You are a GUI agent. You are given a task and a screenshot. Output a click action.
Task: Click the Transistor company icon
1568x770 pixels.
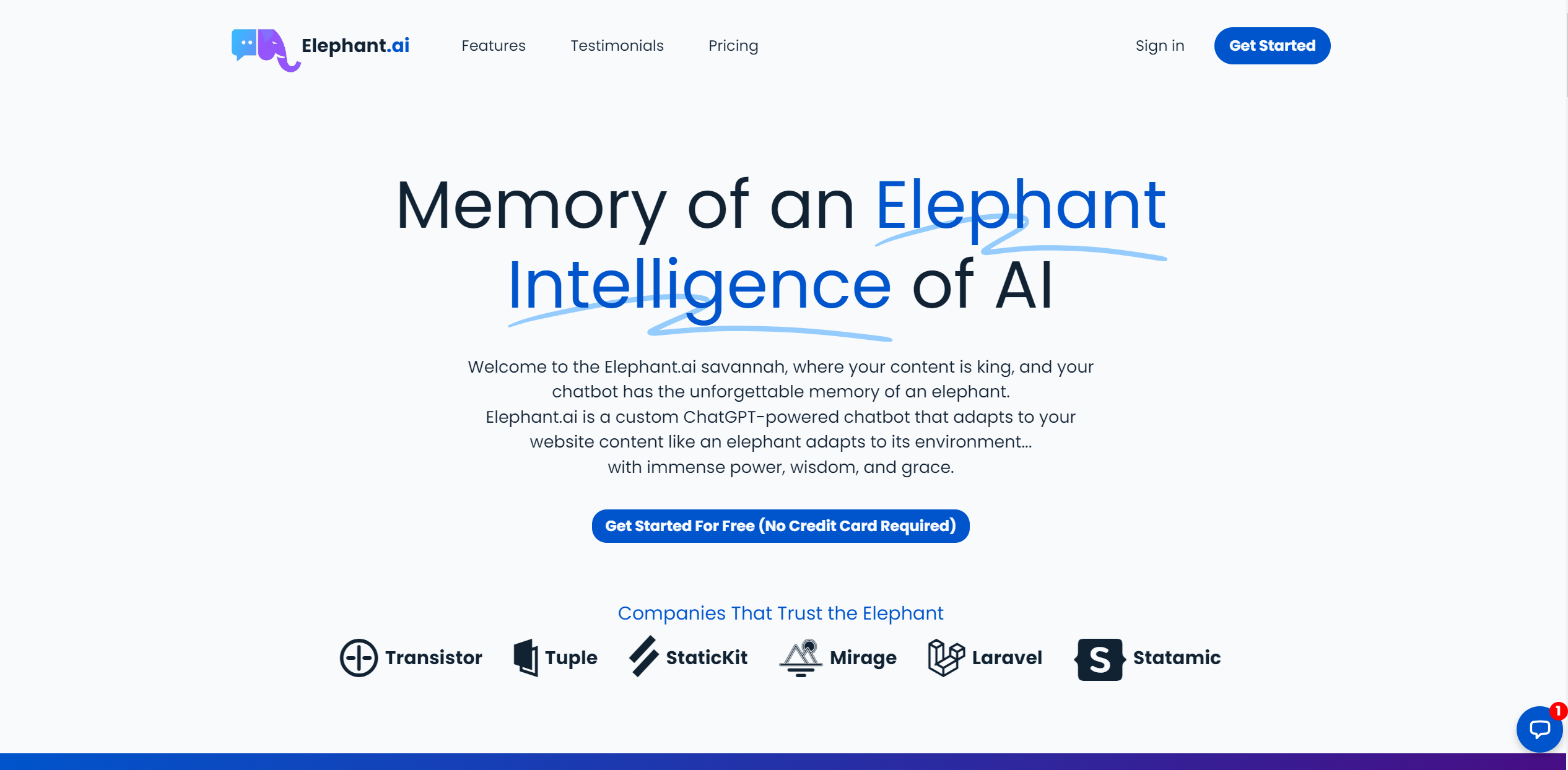[x=358, y=658]
